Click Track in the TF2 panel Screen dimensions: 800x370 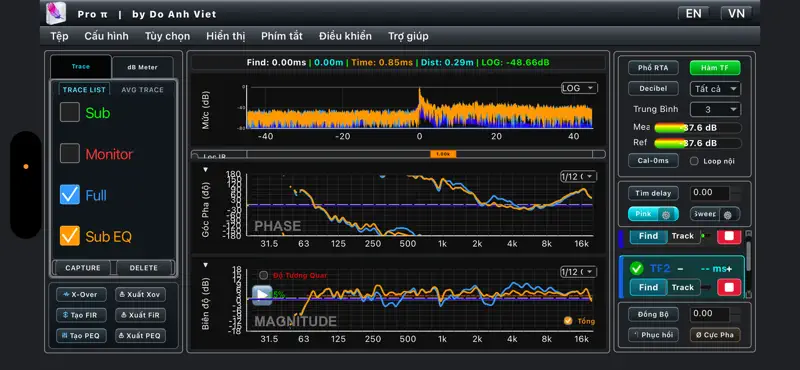tap(683, 287)
